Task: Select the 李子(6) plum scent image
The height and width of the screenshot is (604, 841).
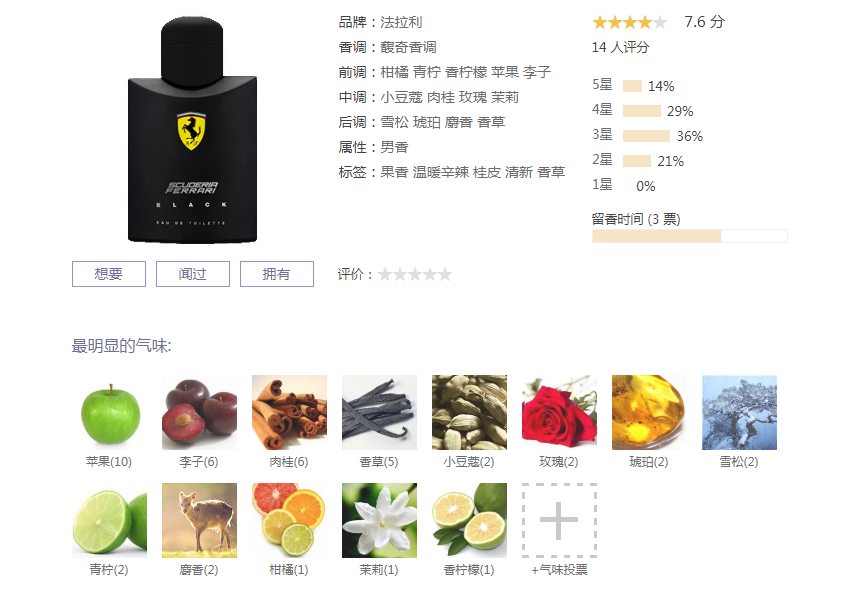Action: click(x=199, y=412)
